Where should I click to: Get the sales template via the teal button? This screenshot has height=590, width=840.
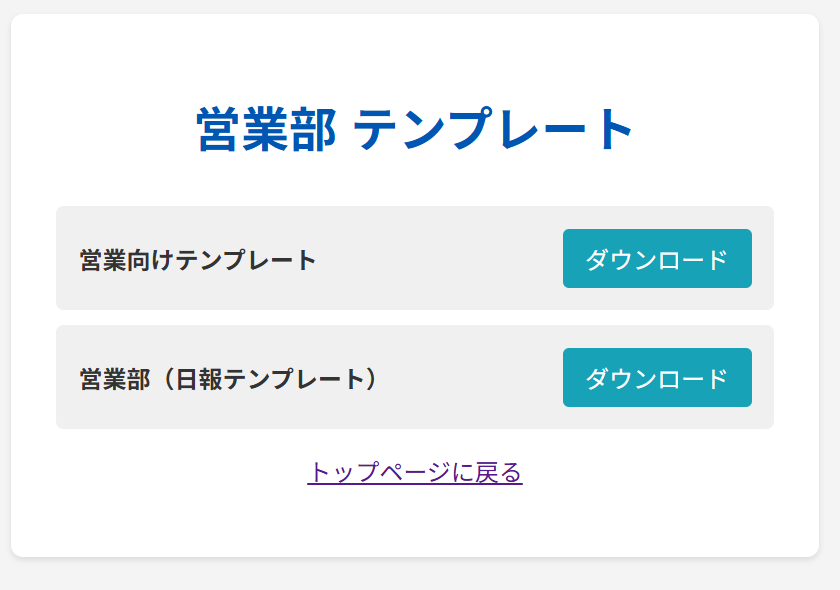tap(657, 258)
